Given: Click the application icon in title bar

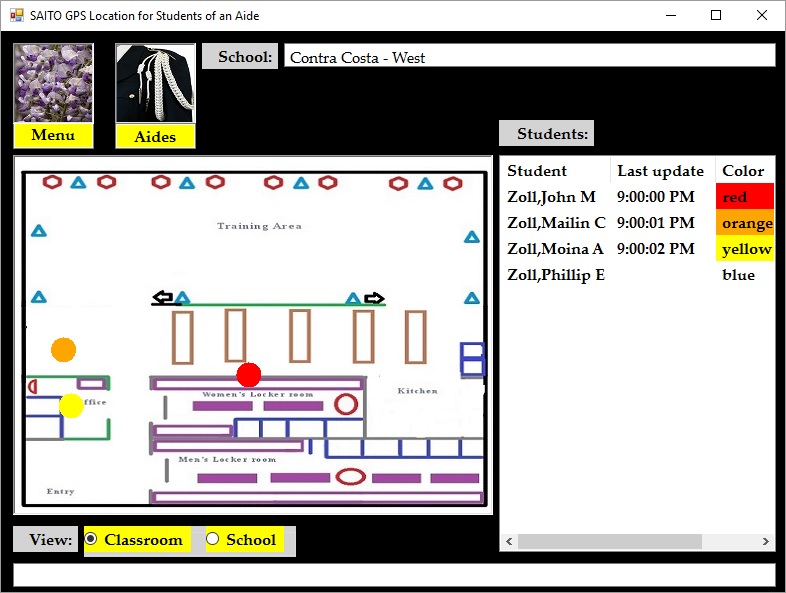Looking at the screenshot, I should (x=17, y=15).
